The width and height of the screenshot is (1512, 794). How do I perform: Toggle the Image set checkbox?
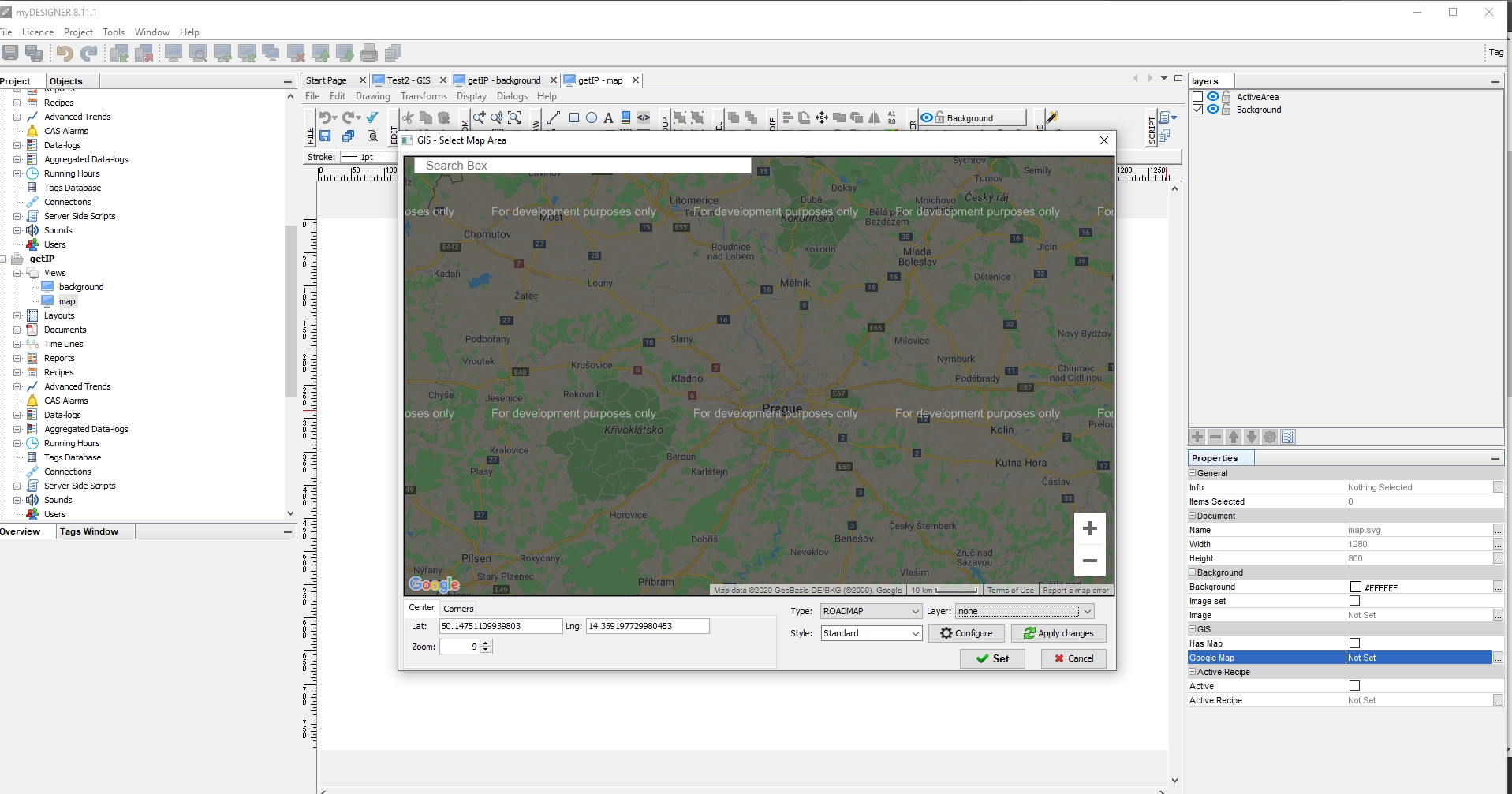(1354, 601)
